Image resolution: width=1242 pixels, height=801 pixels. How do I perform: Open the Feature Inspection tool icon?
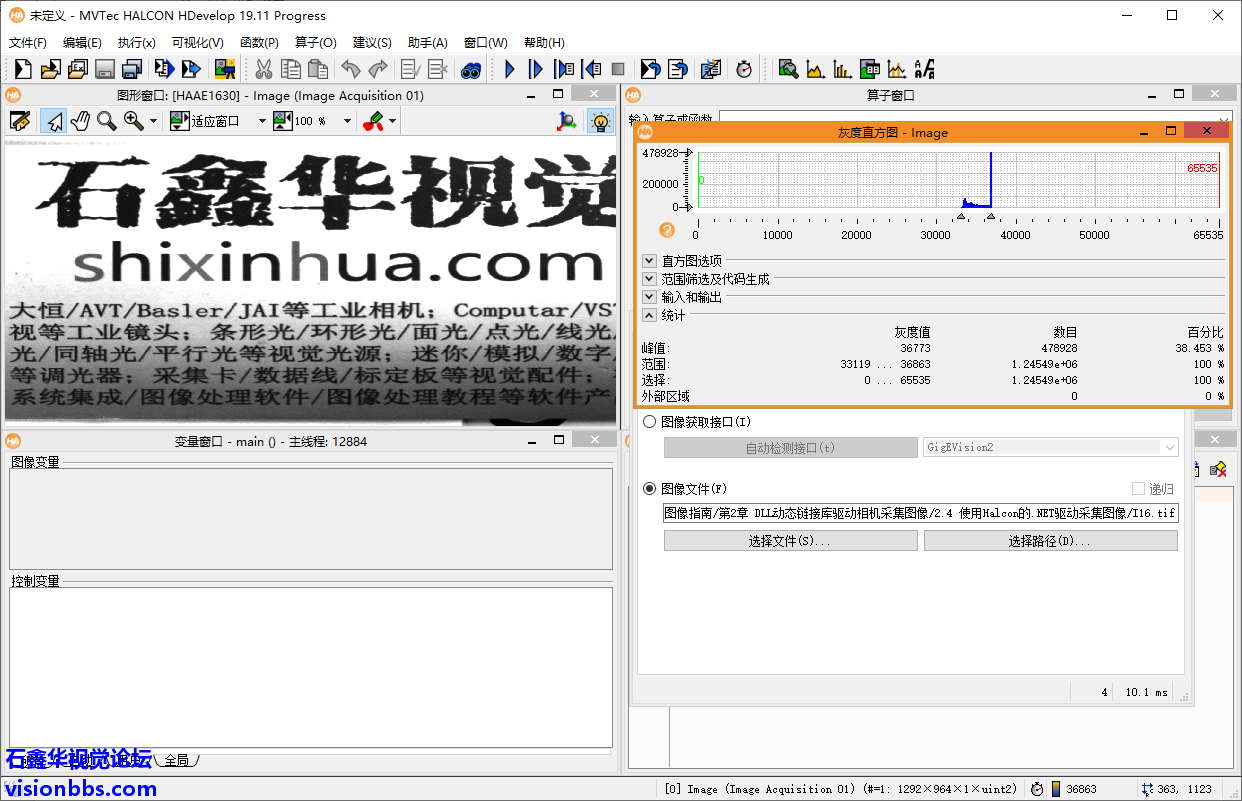tap(870, 69)
